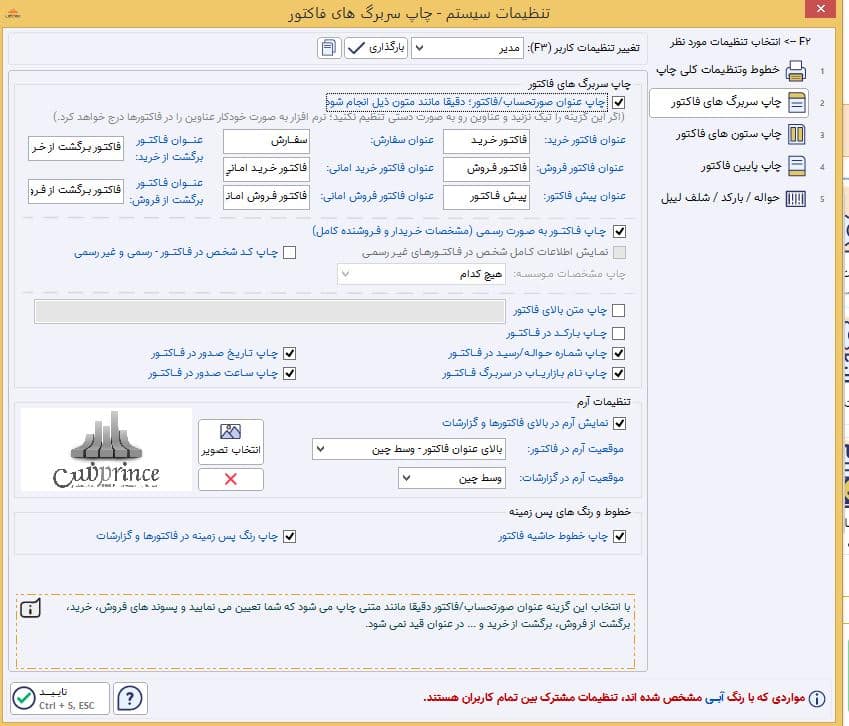Click the printer icon for general print settings
This screenshot has height=726, width=849.
(795, 70)
